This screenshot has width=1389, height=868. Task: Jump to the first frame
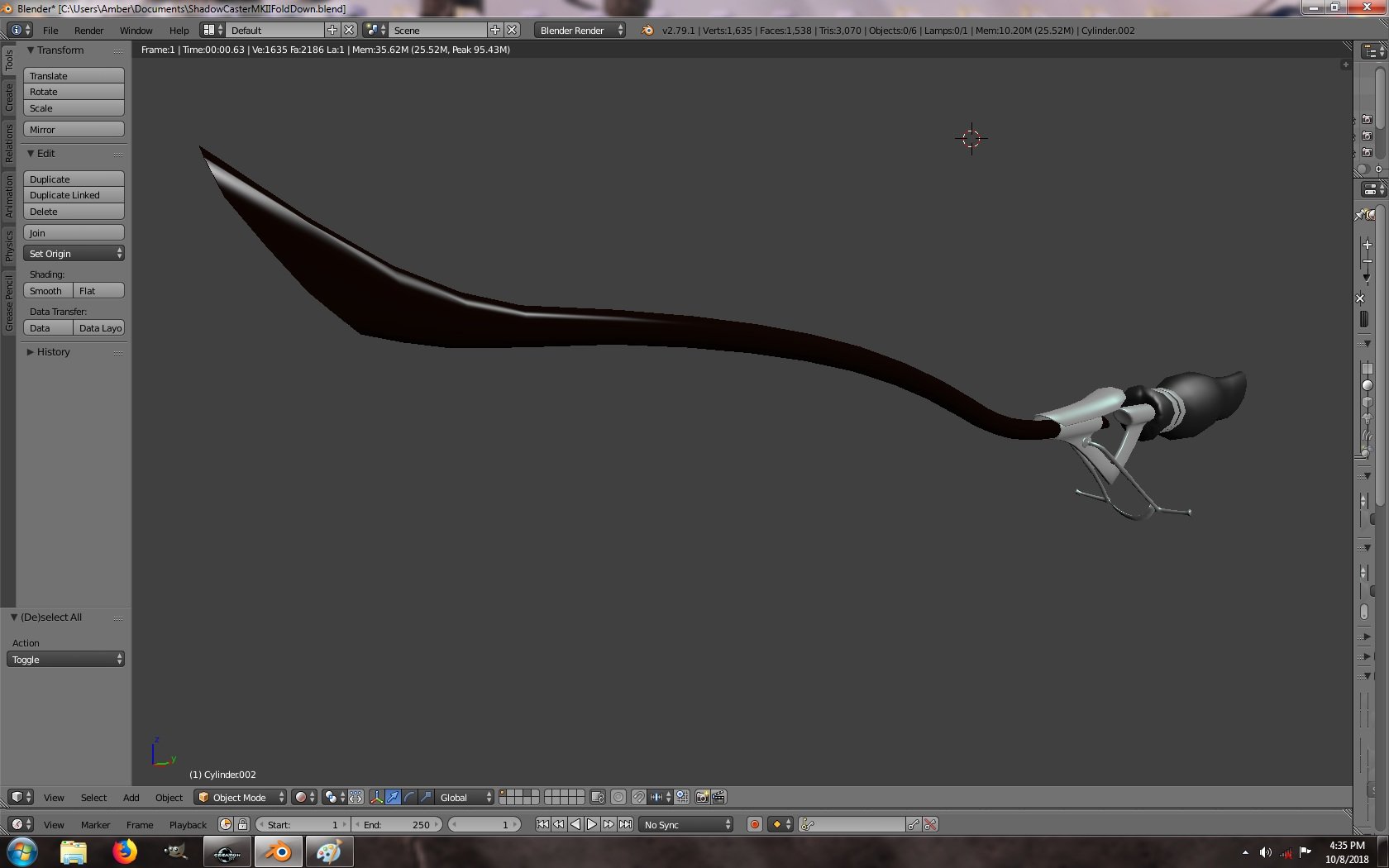coord(542,824)
